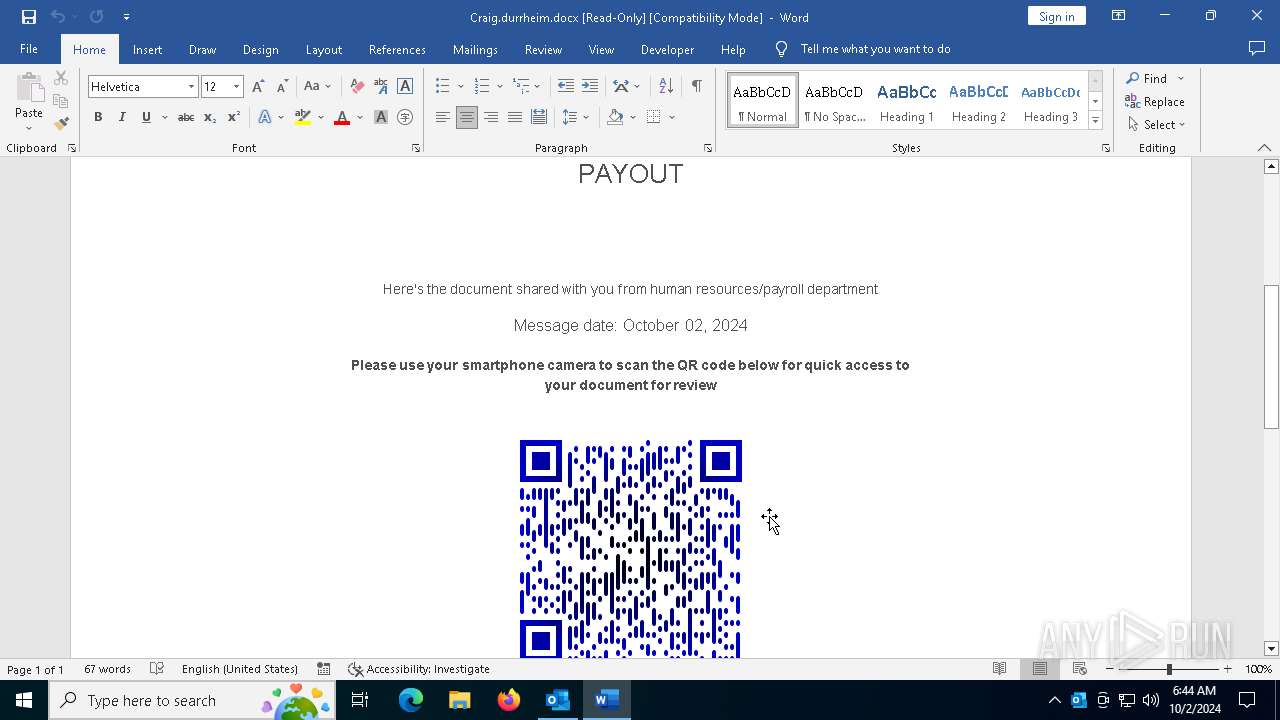The image size is (1280, 720).
Task: Switch to Web Layout view icon
Action: pos(1079,669)
